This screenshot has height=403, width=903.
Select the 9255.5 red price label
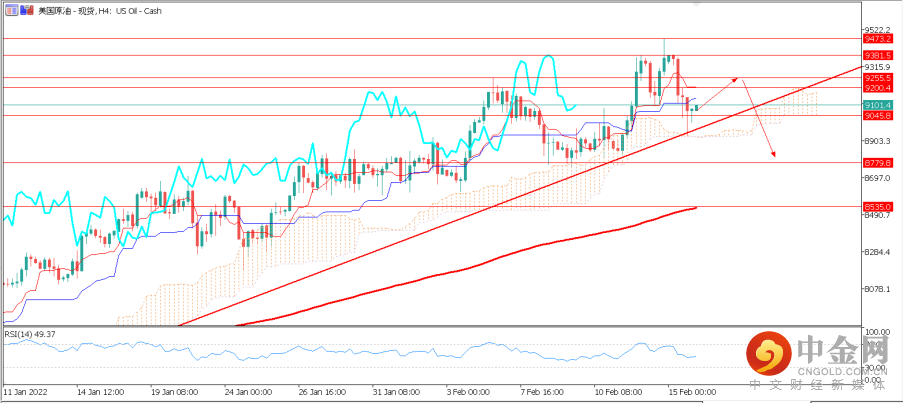pos(878,77)
